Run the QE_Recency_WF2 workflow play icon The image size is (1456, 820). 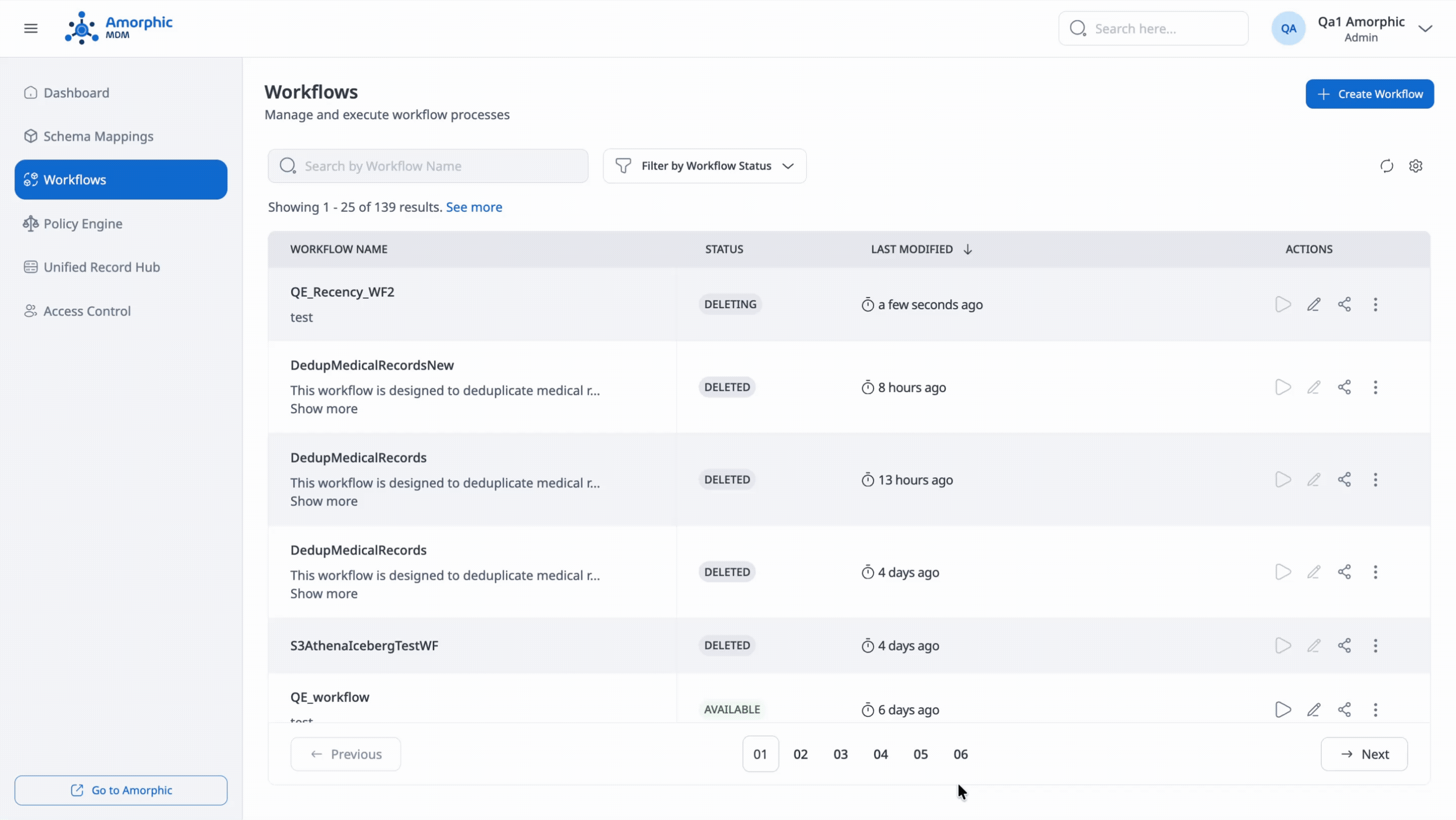click(1283, 305)
